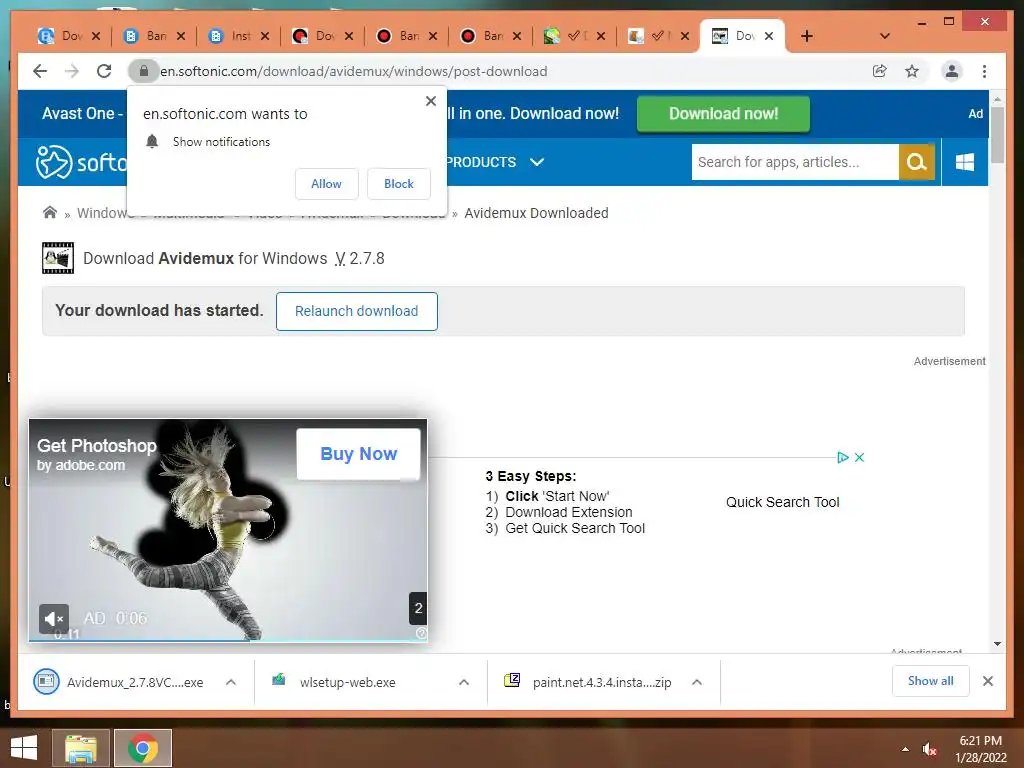Open File Explorer from the taskbar
Image resolution: width=1024 pixels, height=768 pixels.
pos(81,748)
